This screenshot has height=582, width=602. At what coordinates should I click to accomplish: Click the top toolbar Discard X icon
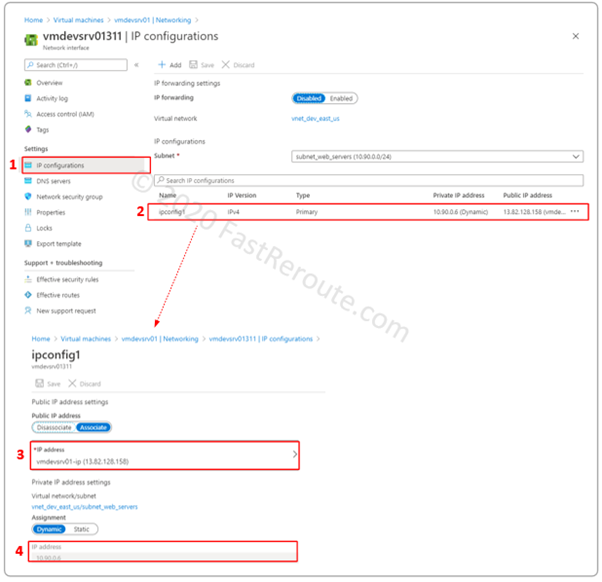(x=226, y=64)
